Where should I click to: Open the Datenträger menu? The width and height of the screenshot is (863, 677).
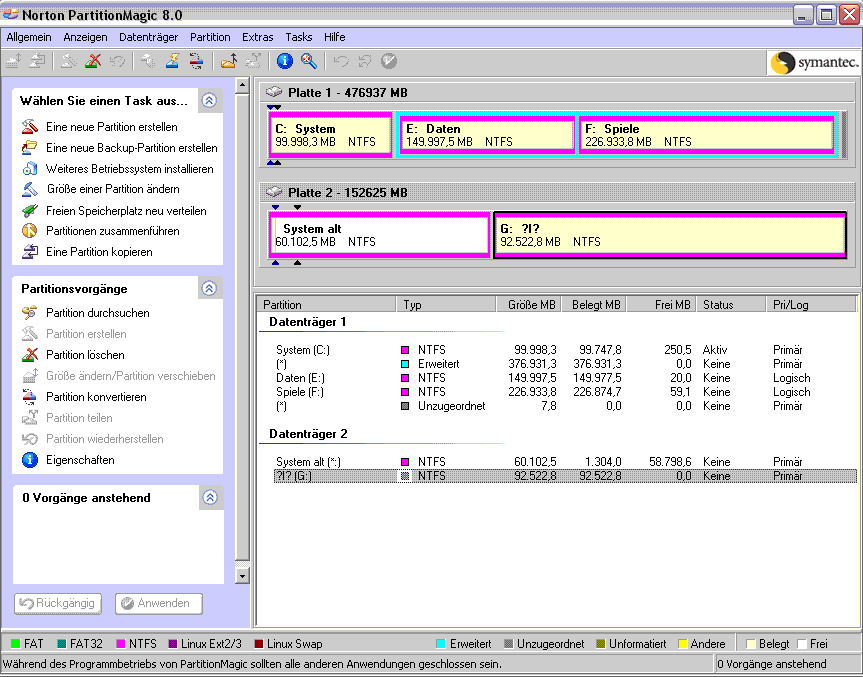(149, 37)
